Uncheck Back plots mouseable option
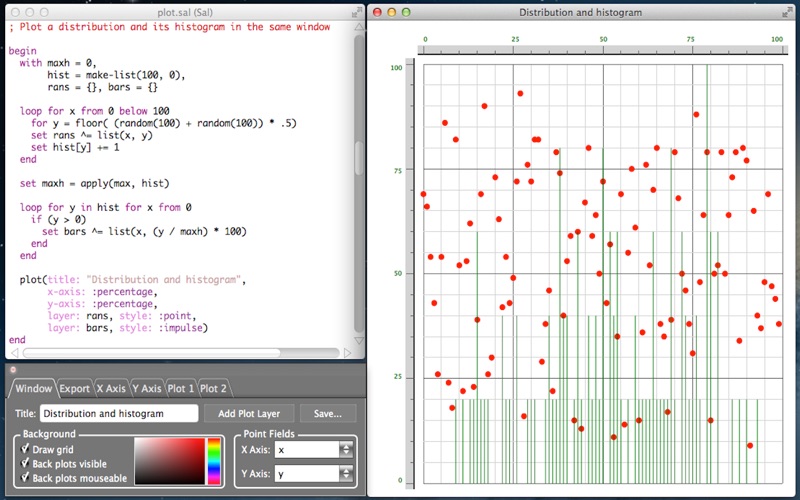This screenshot has width=800, height=500. pyautogui.click(x=24, y=478)
